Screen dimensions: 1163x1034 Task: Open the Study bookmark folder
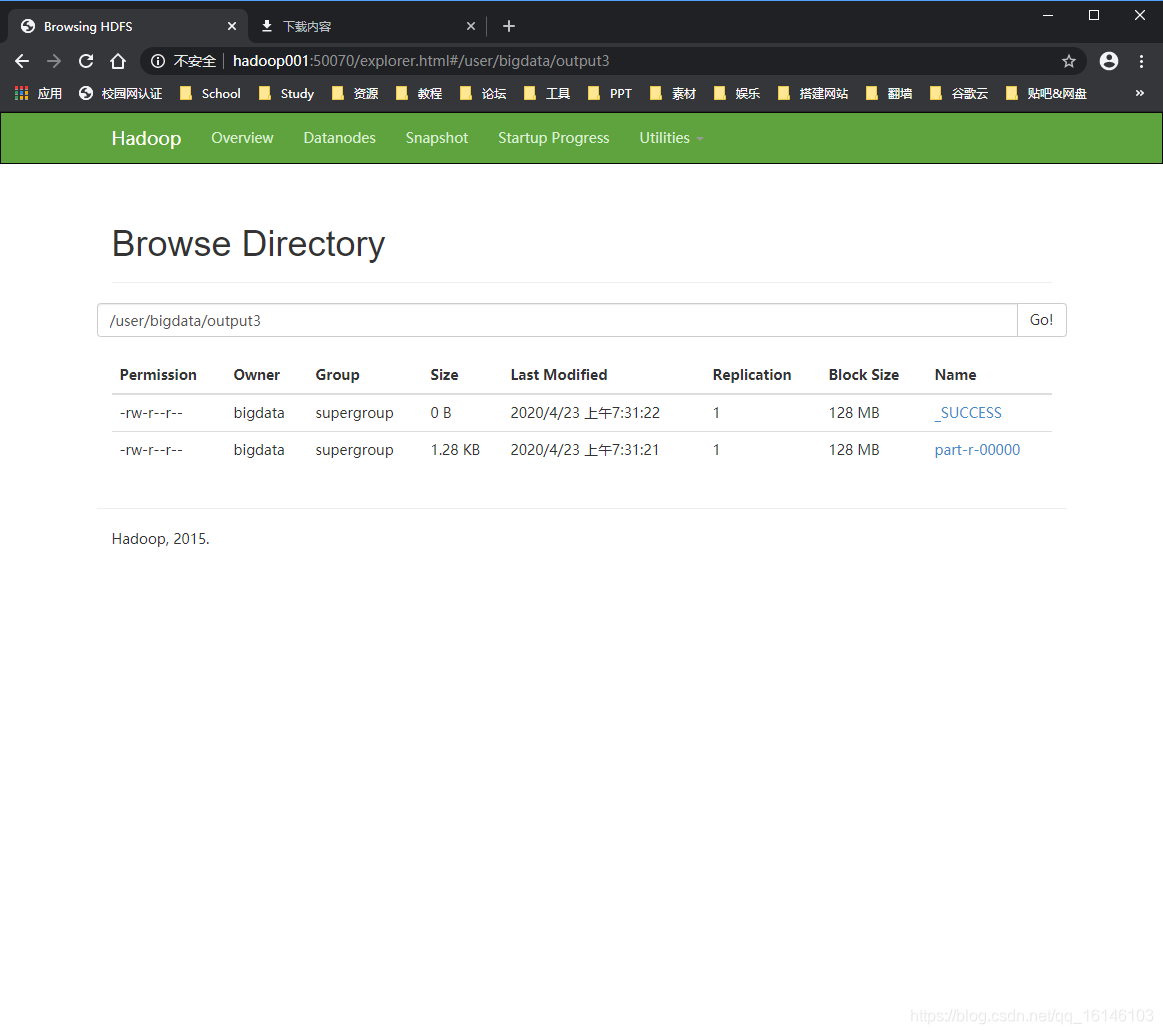[286, 93]
